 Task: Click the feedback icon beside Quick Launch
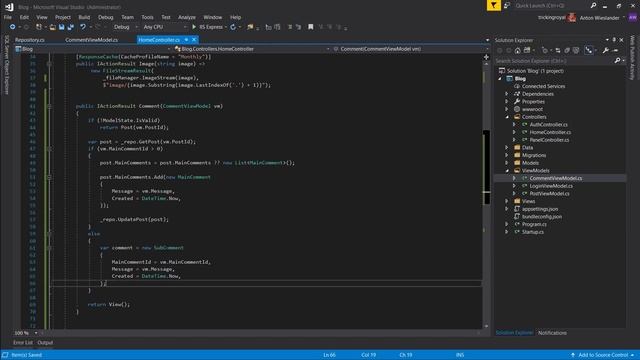pyautogui.click(x=507, y=6)
